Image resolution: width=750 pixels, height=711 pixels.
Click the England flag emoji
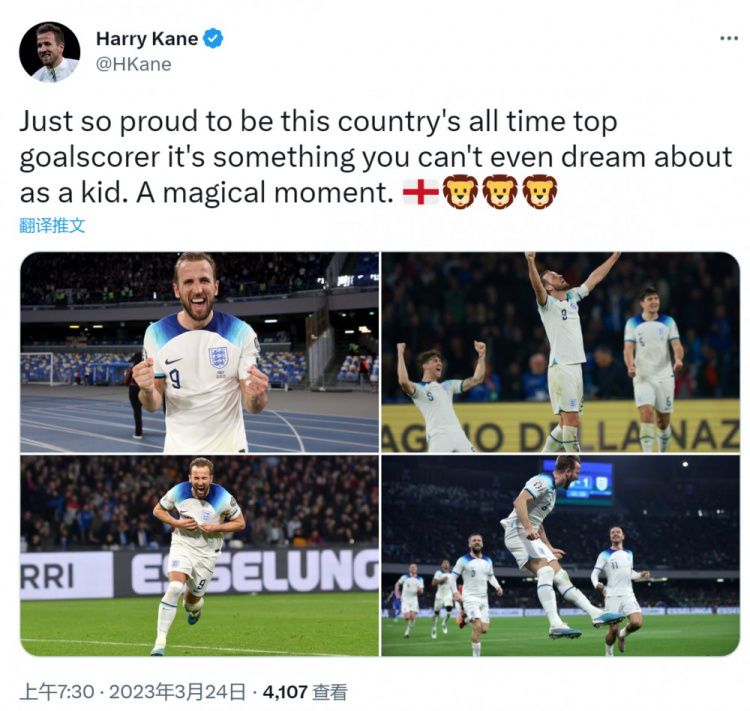click(x=420, y=191)
